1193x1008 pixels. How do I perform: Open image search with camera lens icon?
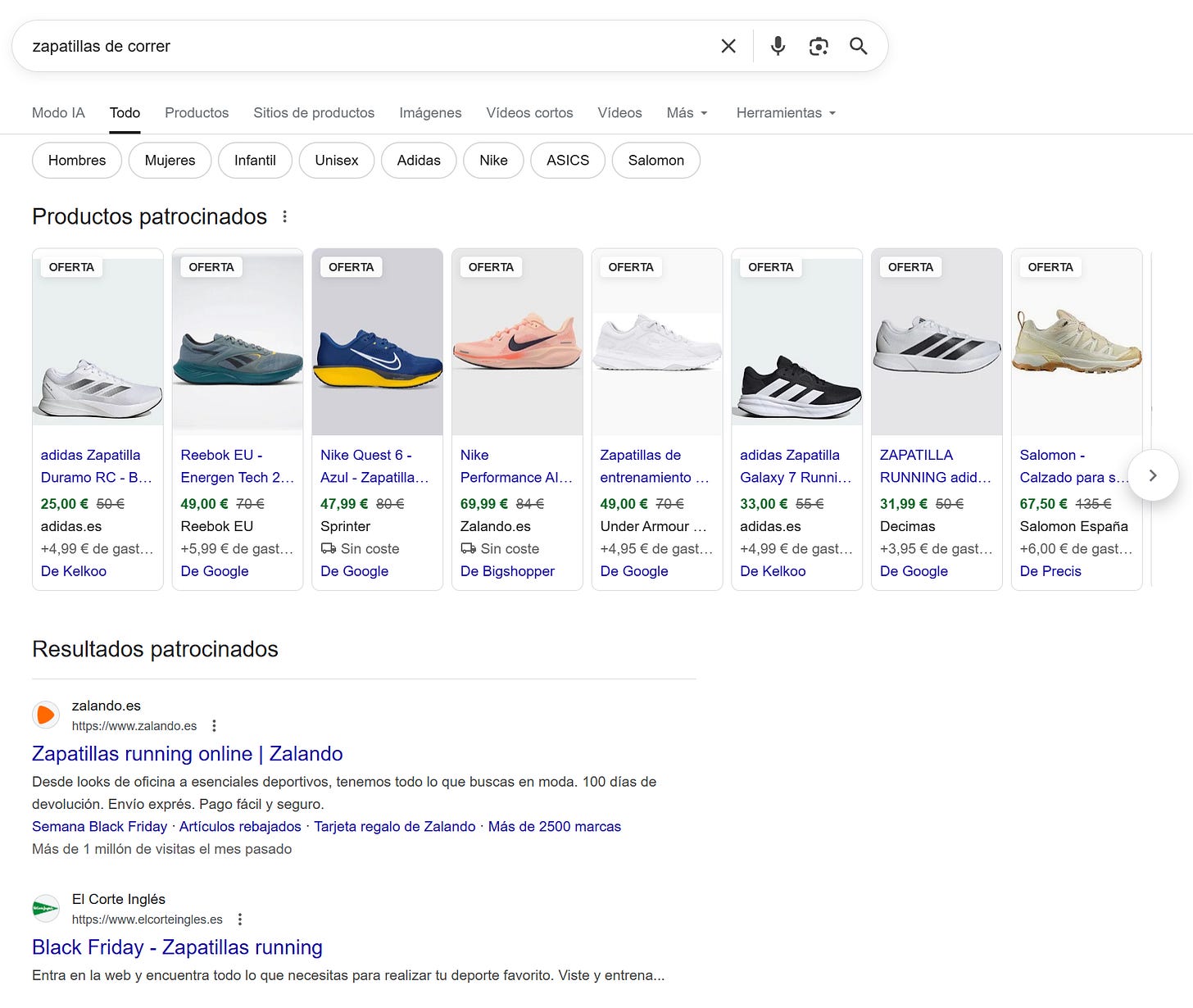point(819,46)
